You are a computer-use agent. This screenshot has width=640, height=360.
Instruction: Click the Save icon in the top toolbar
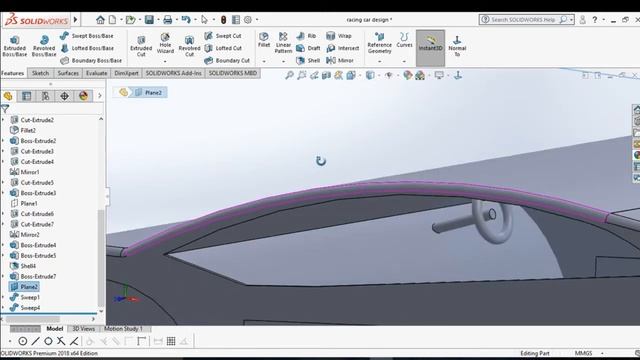click(x=149, y=20)
